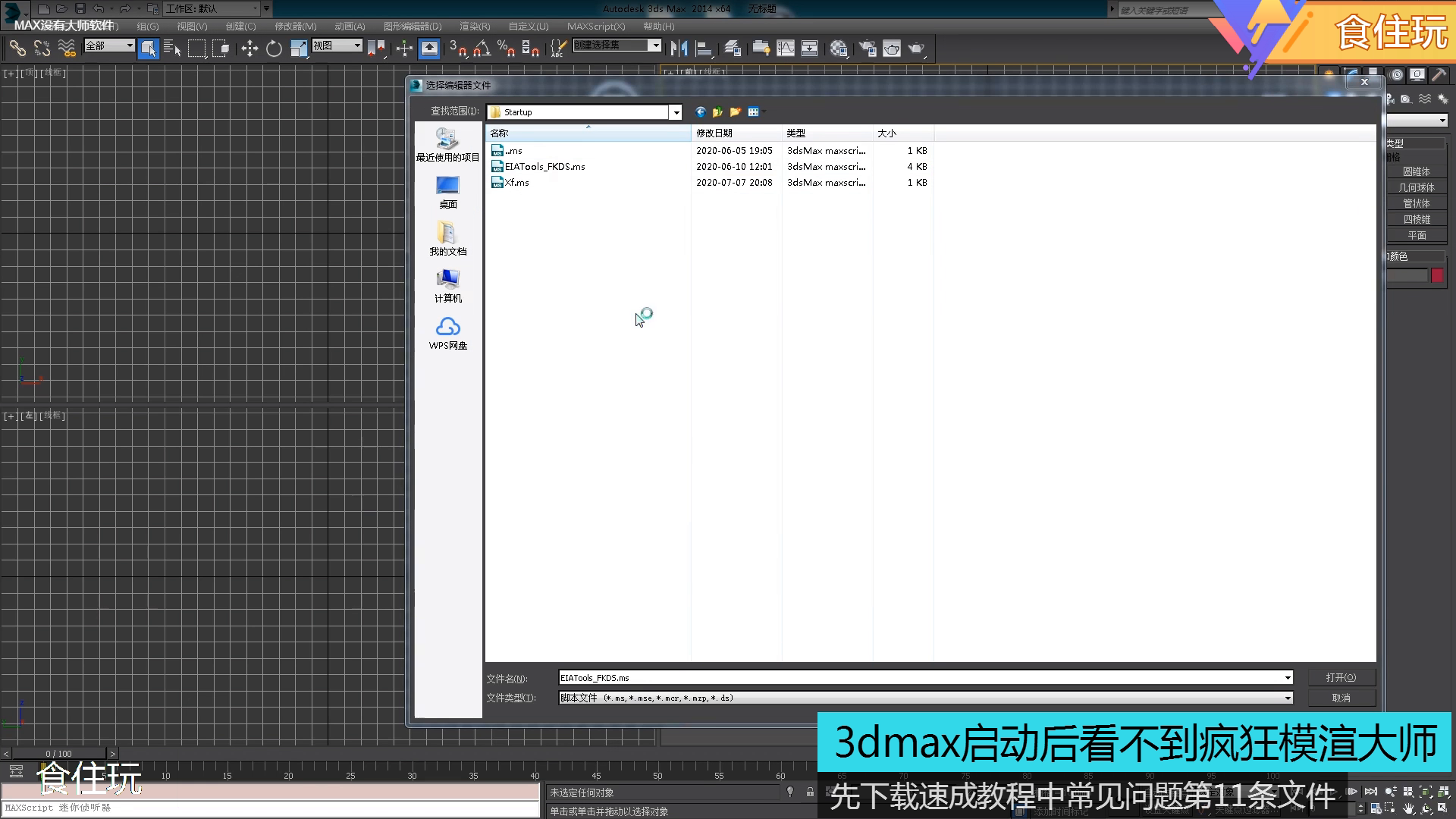Open WPS网盘 in places bar

coord(447,334)
